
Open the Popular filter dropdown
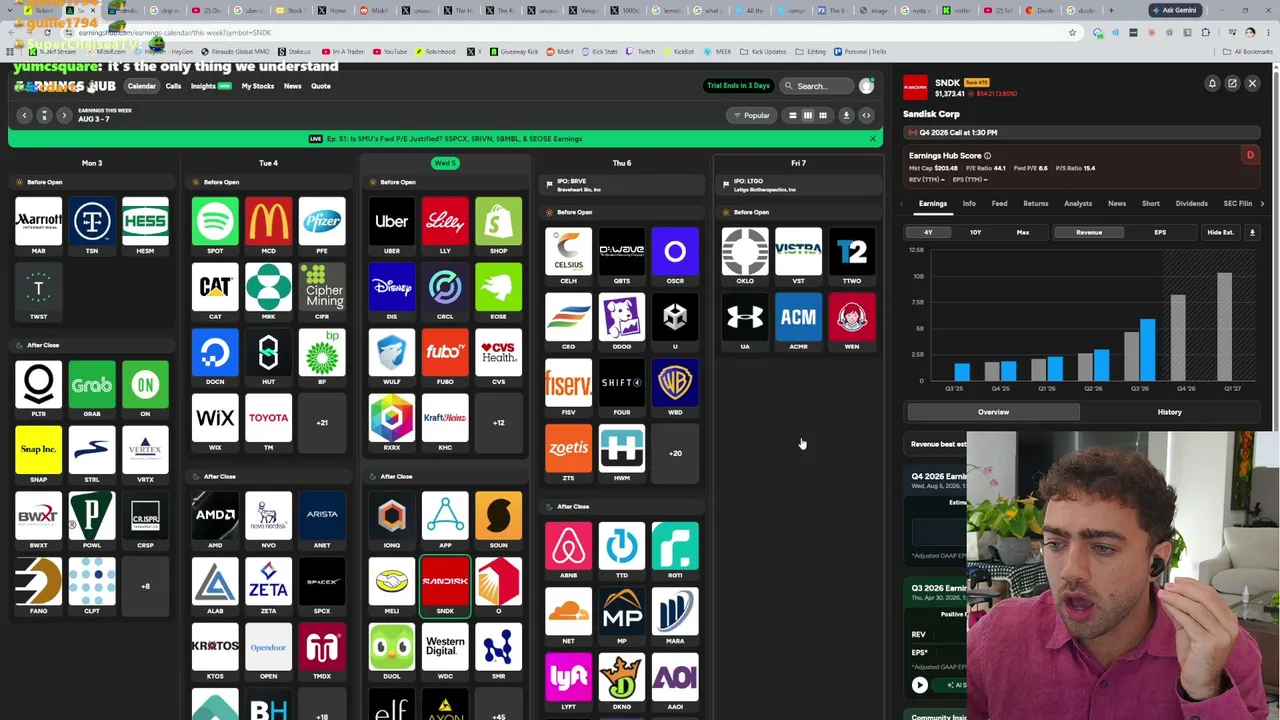click(x=751, y=116)
